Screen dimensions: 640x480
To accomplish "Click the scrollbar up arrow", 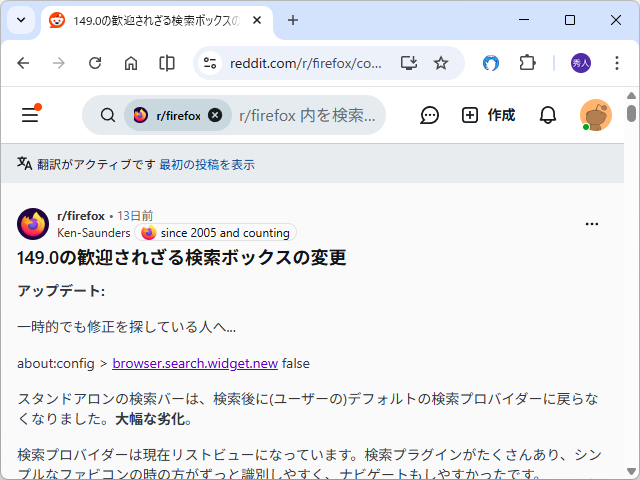I will 631,96.
